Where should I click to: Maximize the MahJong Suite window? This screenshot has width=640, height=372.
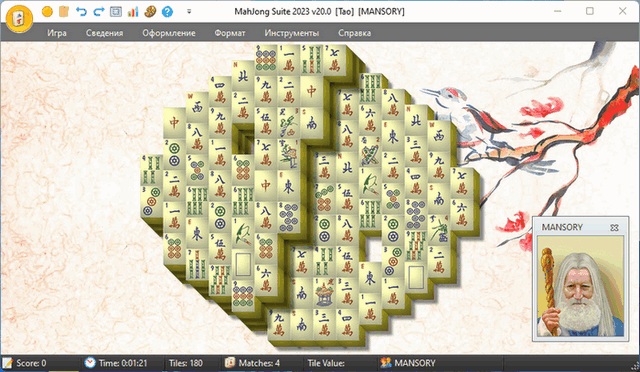click(x=590, y=11)
